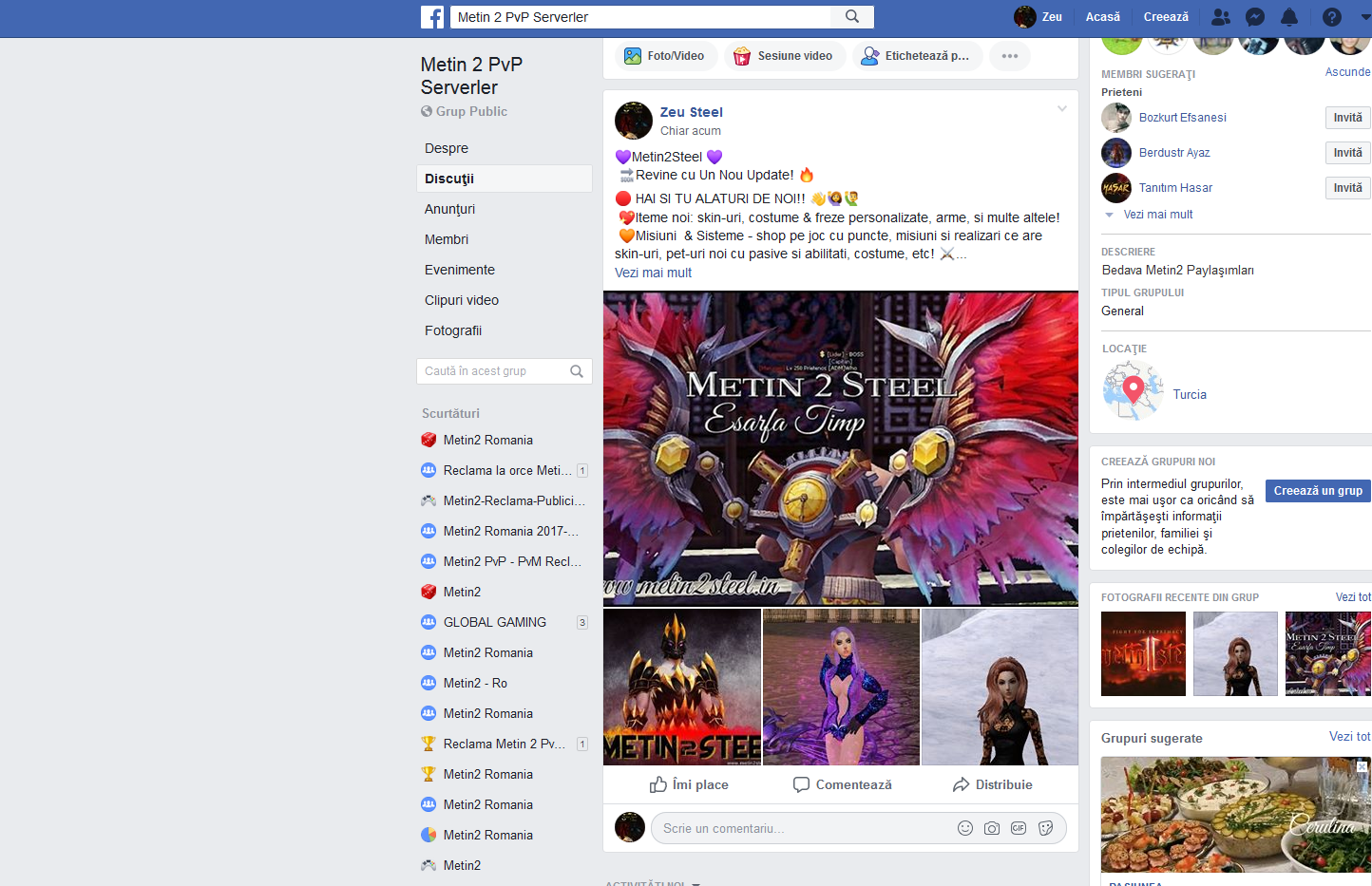Invite Bozkurt Efsanesi to the group
Screen dimensions: 1372x886
(x=1347, y=118)
